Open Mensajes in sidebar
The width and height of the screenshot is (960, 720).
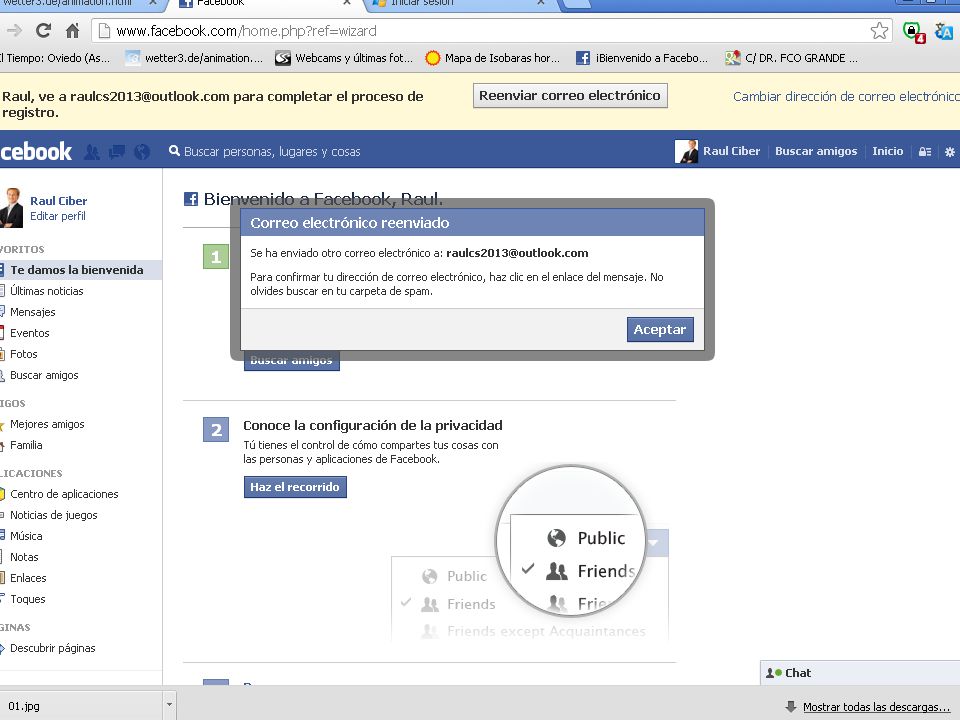point(32,312)
